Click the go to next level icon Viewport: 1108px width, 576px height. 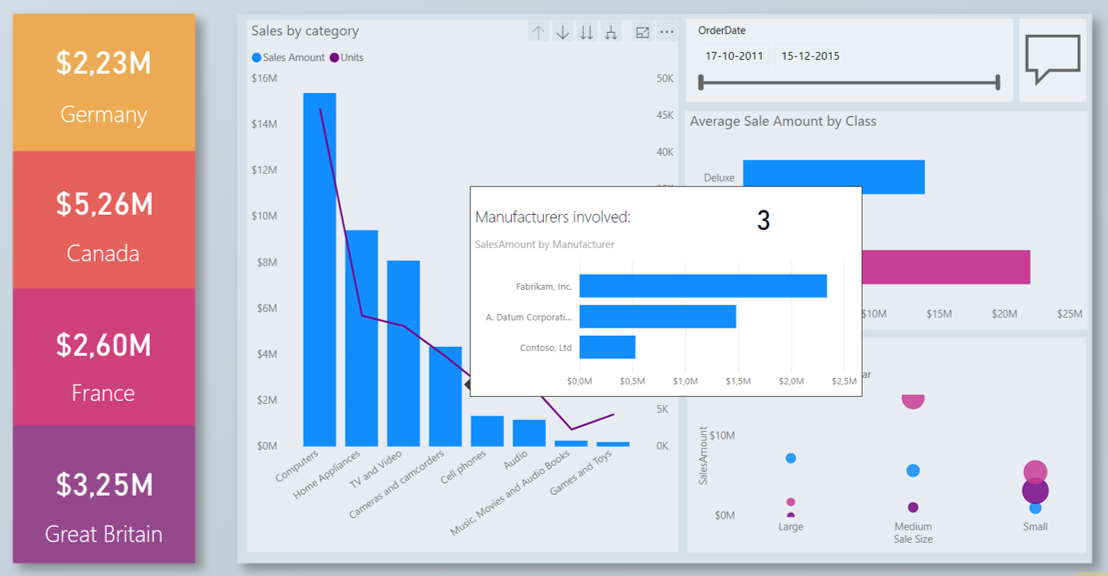pyautogui.click(x=586, y=32)
